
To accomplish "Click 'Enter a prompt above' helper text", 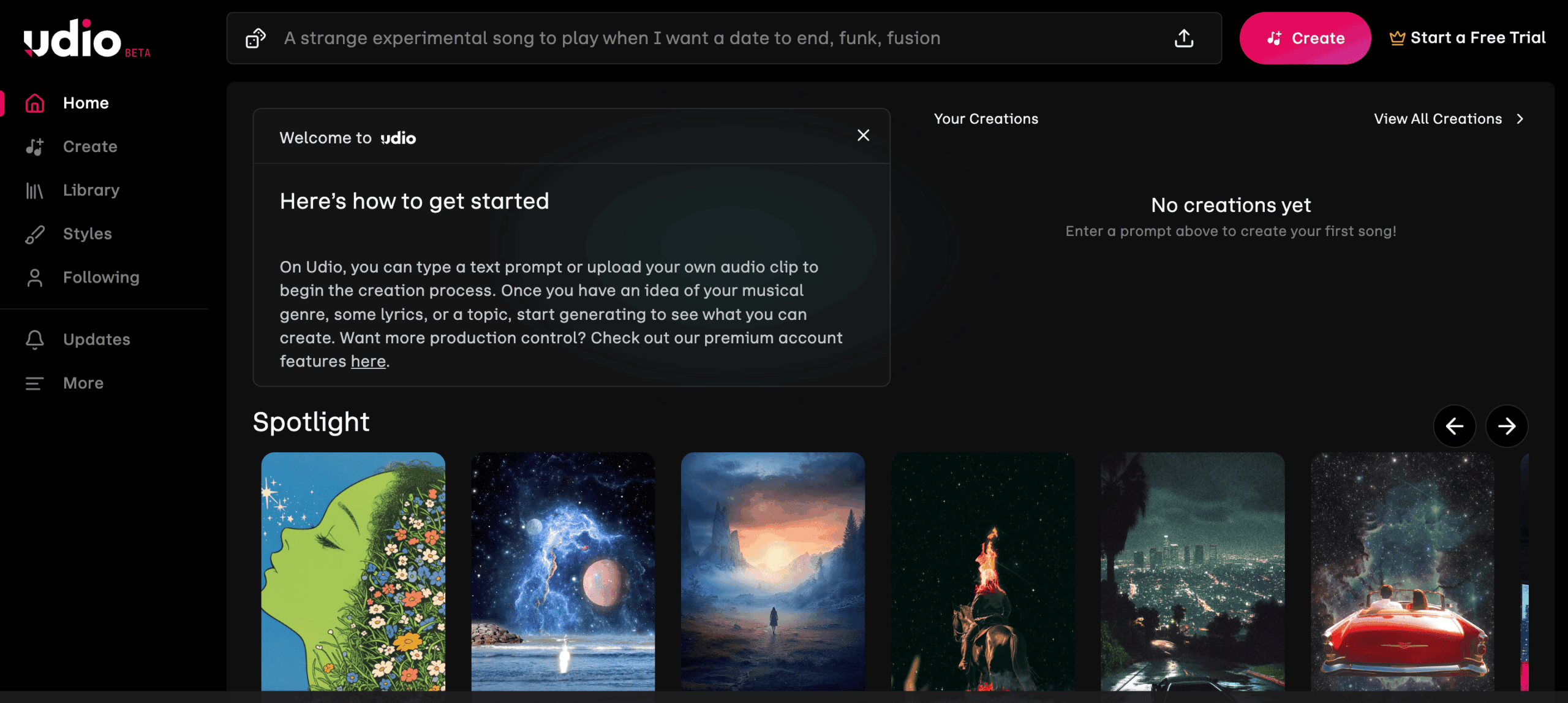I will pos(1231,232).
